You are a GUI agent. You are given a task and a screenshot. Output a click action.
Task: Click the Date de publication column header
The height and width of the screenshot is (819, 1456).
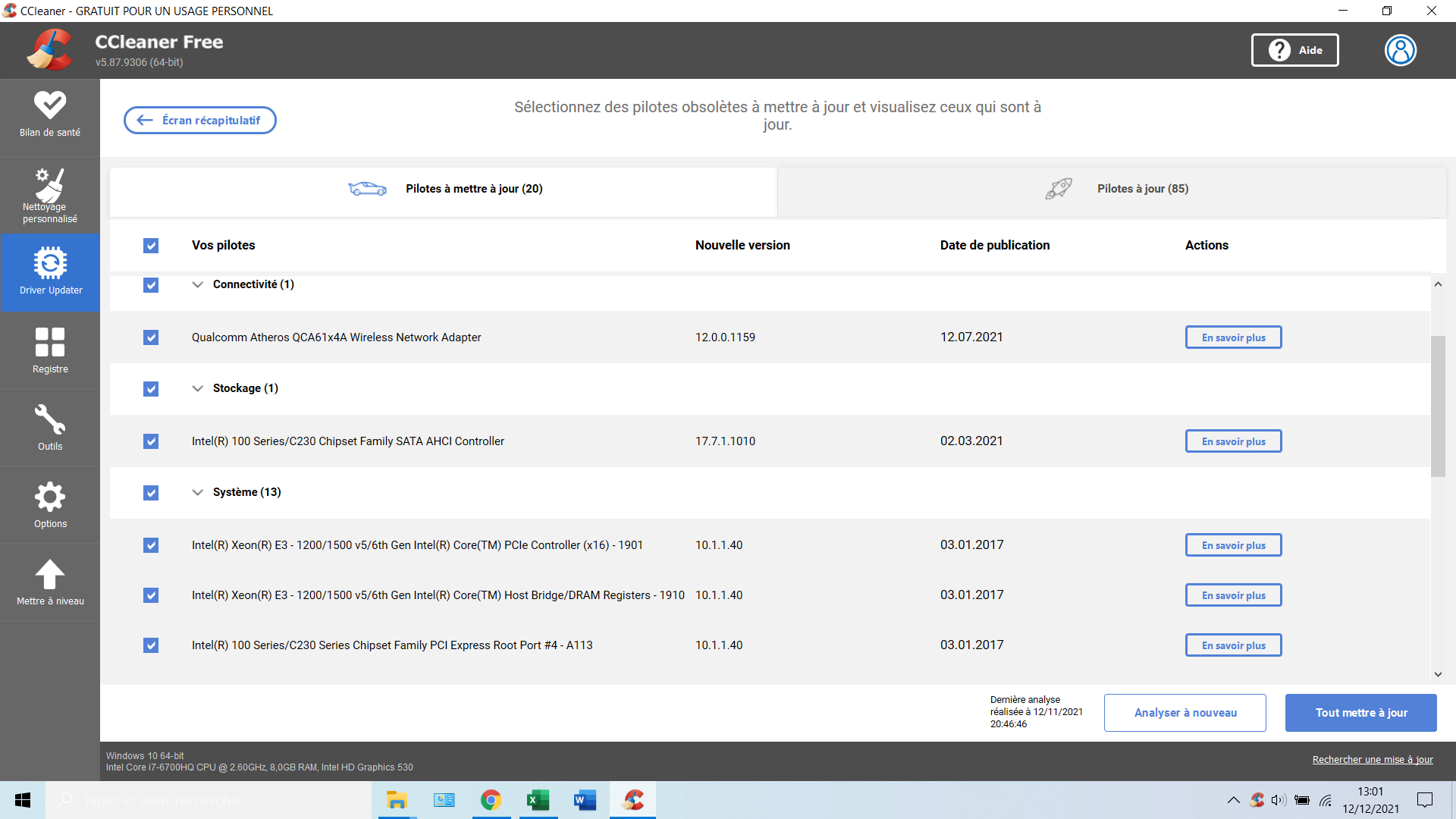pyautogui.click(x=995, y=246)
